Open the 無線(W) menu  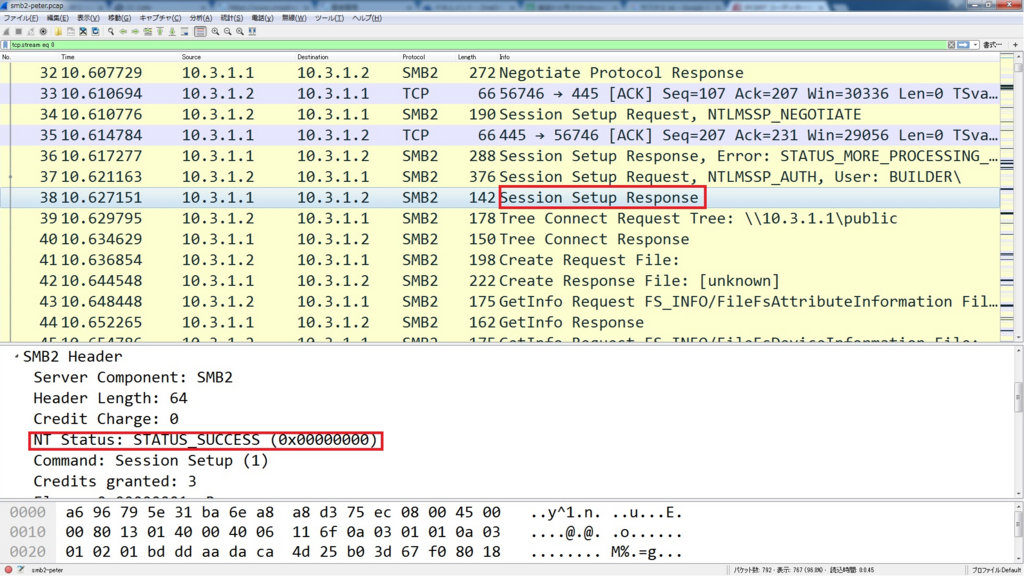pos(294,18)
